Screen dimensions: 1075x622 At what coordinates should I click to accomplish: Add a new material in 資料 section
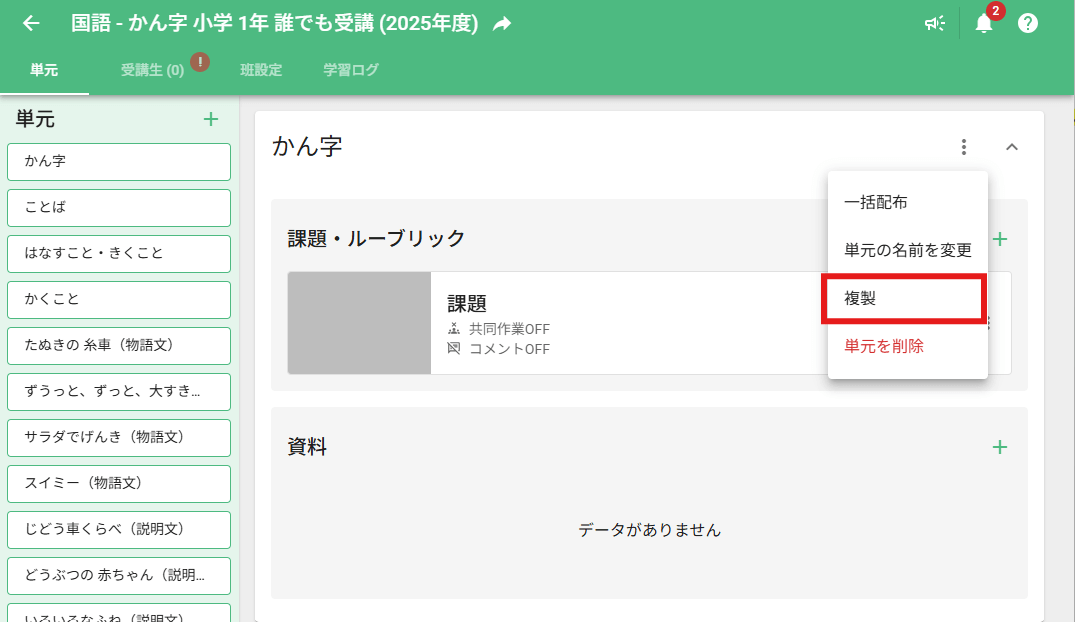click(x=999, y=447)
